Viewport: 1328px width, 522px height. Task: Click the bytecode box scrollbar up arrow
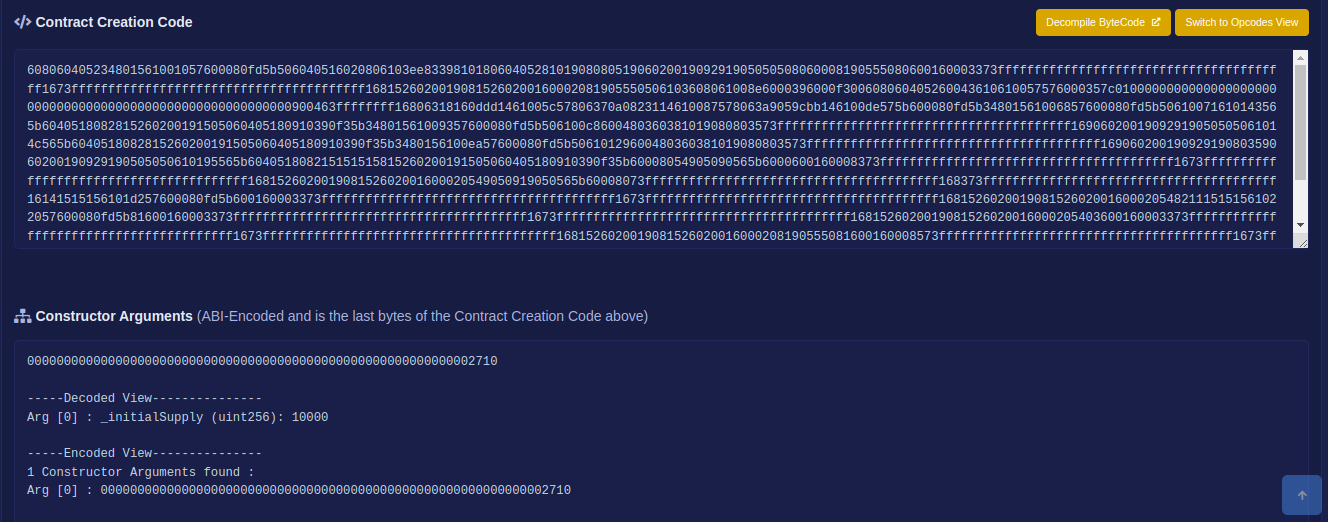tap(1300, 57)
